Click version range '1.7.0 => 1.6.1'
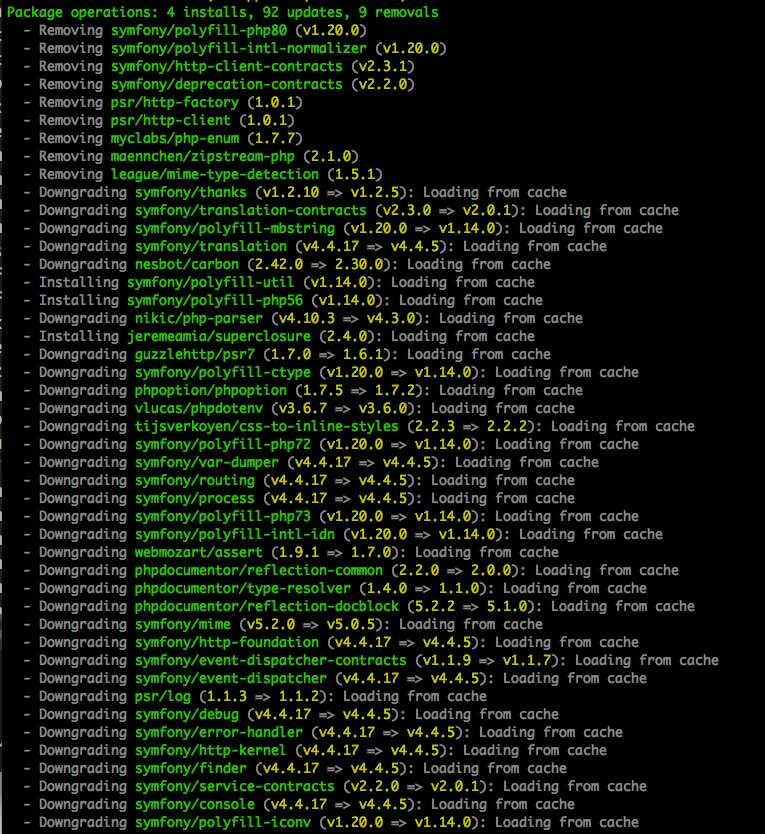The image size is (765, 834). 327,354
